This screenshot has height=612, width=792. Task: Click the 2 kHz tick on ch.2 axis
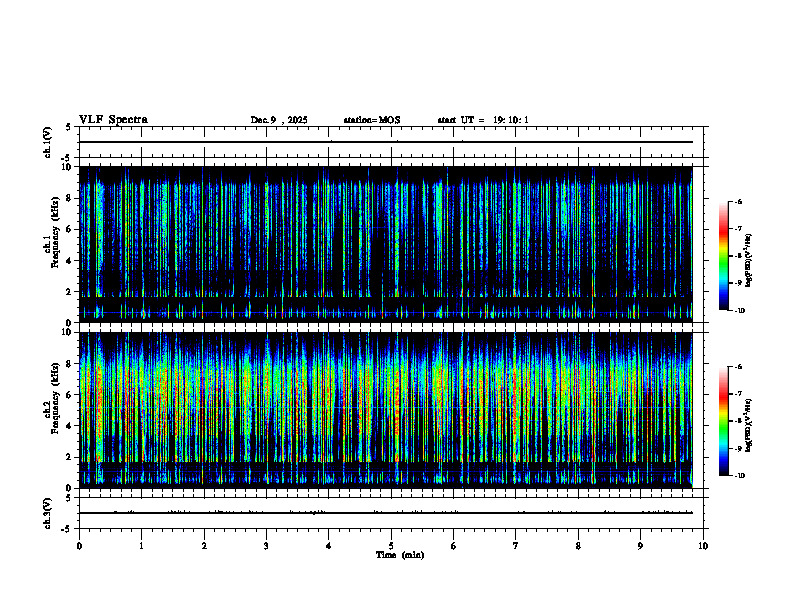click(70, 457)
